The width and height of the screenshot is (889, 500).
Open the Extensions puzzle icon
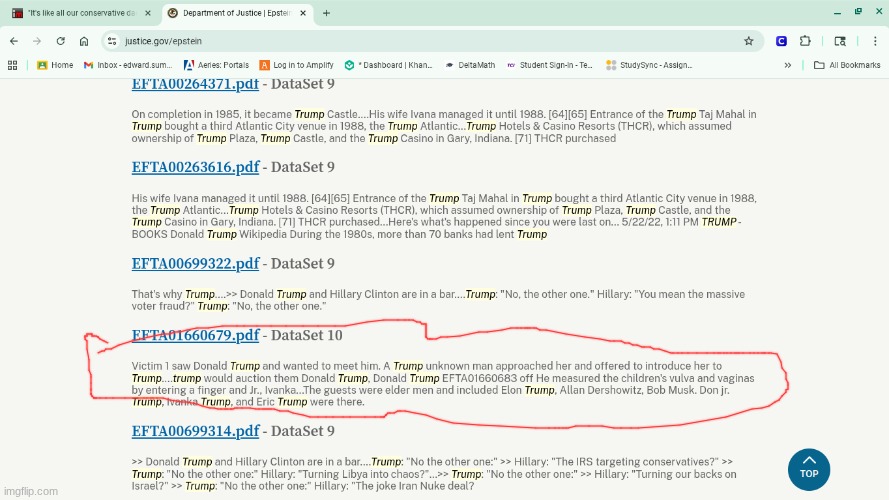pyautogui.click(x=805, y=41)
